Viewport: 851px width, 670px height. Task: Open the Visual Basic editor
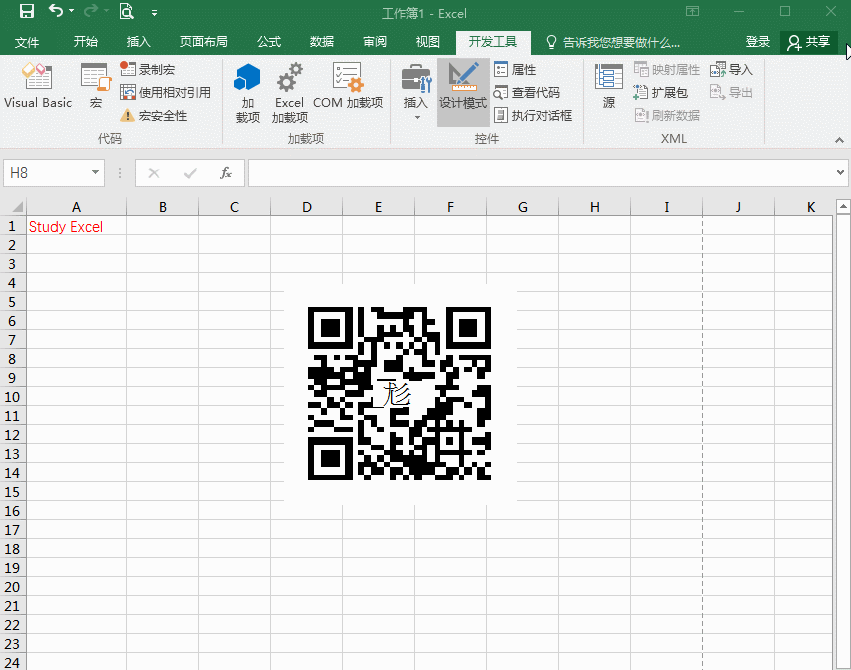[x=37, y=85]
